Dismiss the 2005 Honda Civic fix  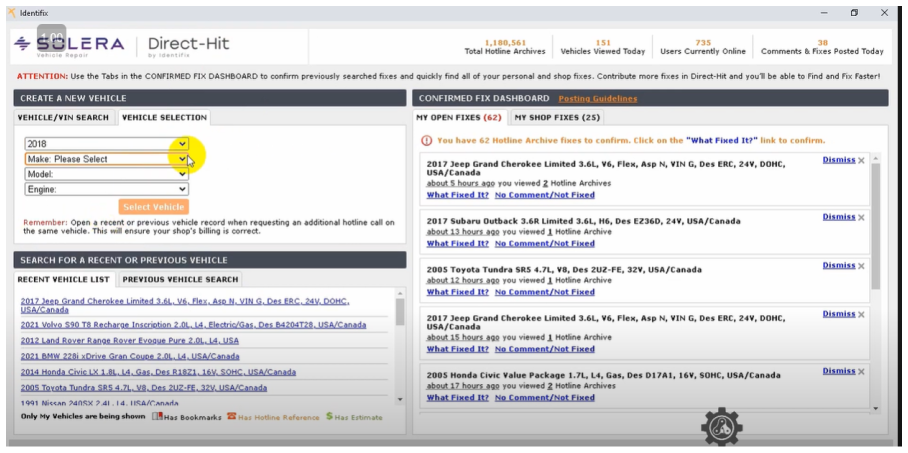(x=839, y=371)
